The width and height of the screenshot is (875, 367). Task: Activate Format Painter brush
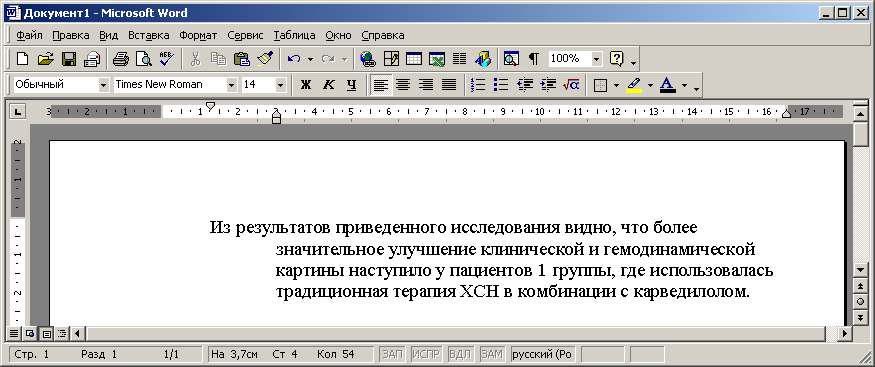pos(265,58)
